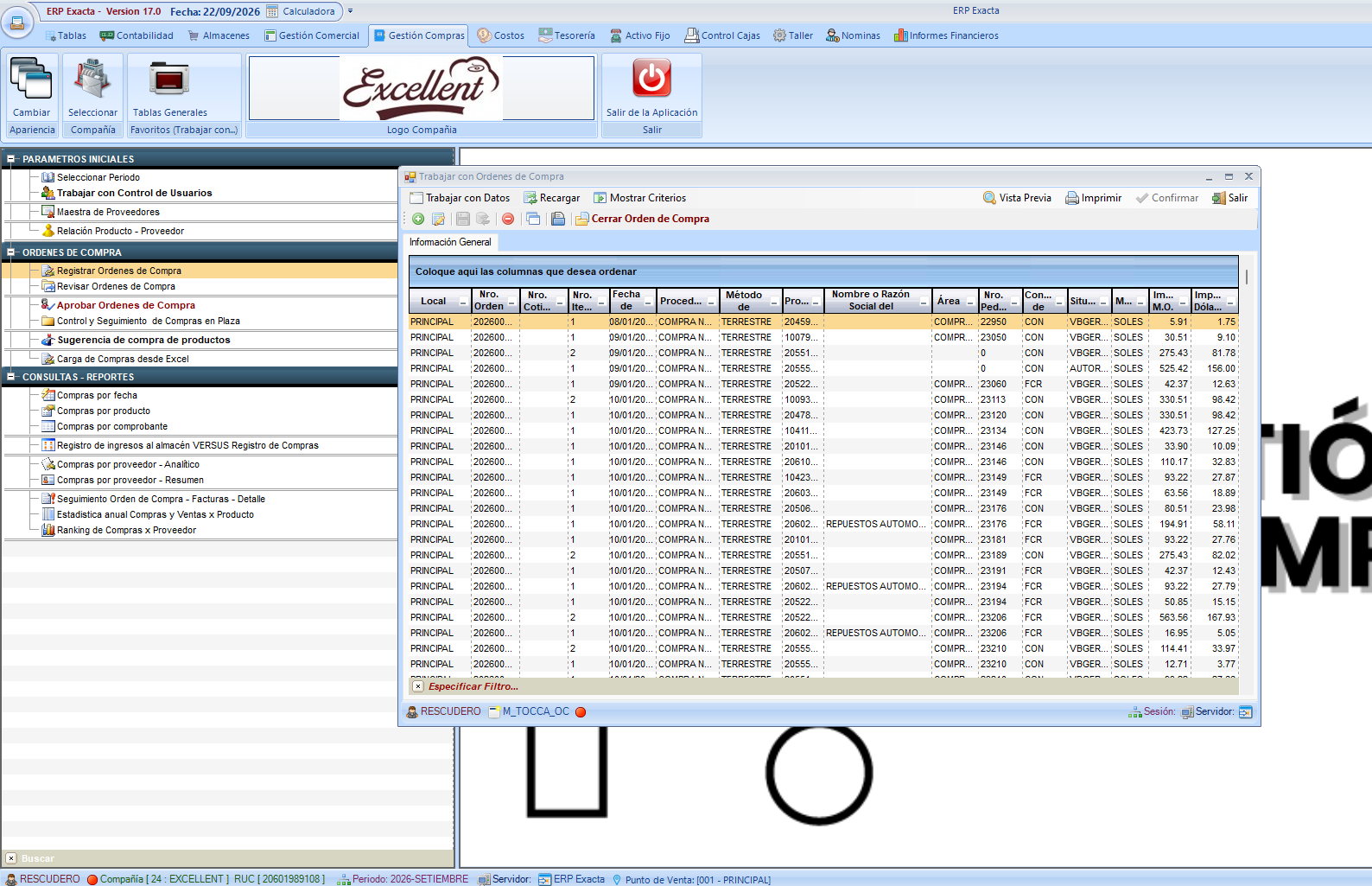Screen dimensions: 1372x886
Task: Open Ranking de Compras x Proveedor report
Action: click(x=126, y=530)
